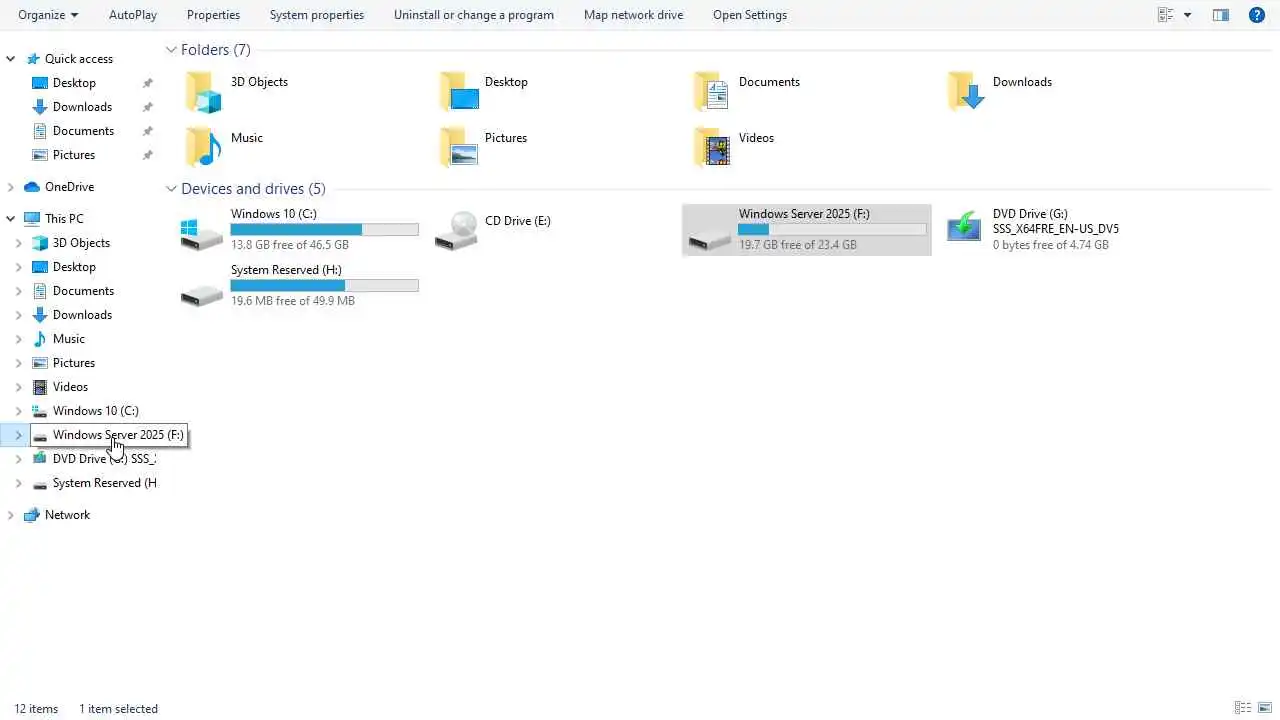
Task: Expand the OneDrive tree node
Action: pos(11,187)
